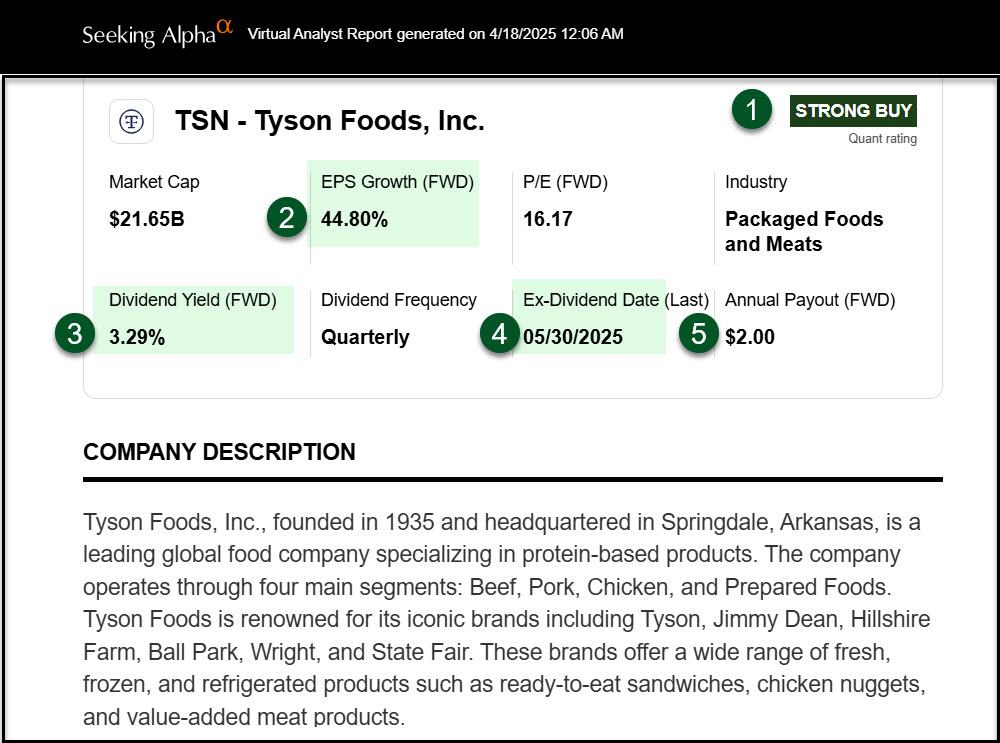Viewport: 1000px width, 743px height.
Task: Click the Seeking Alpha logo
Action: [x=157, y=34]
